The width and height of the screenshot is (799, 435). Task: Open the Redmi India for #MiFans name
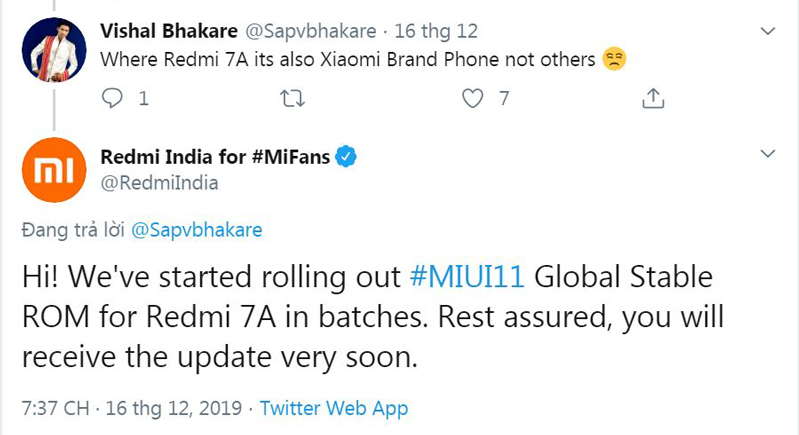point(217,156)
